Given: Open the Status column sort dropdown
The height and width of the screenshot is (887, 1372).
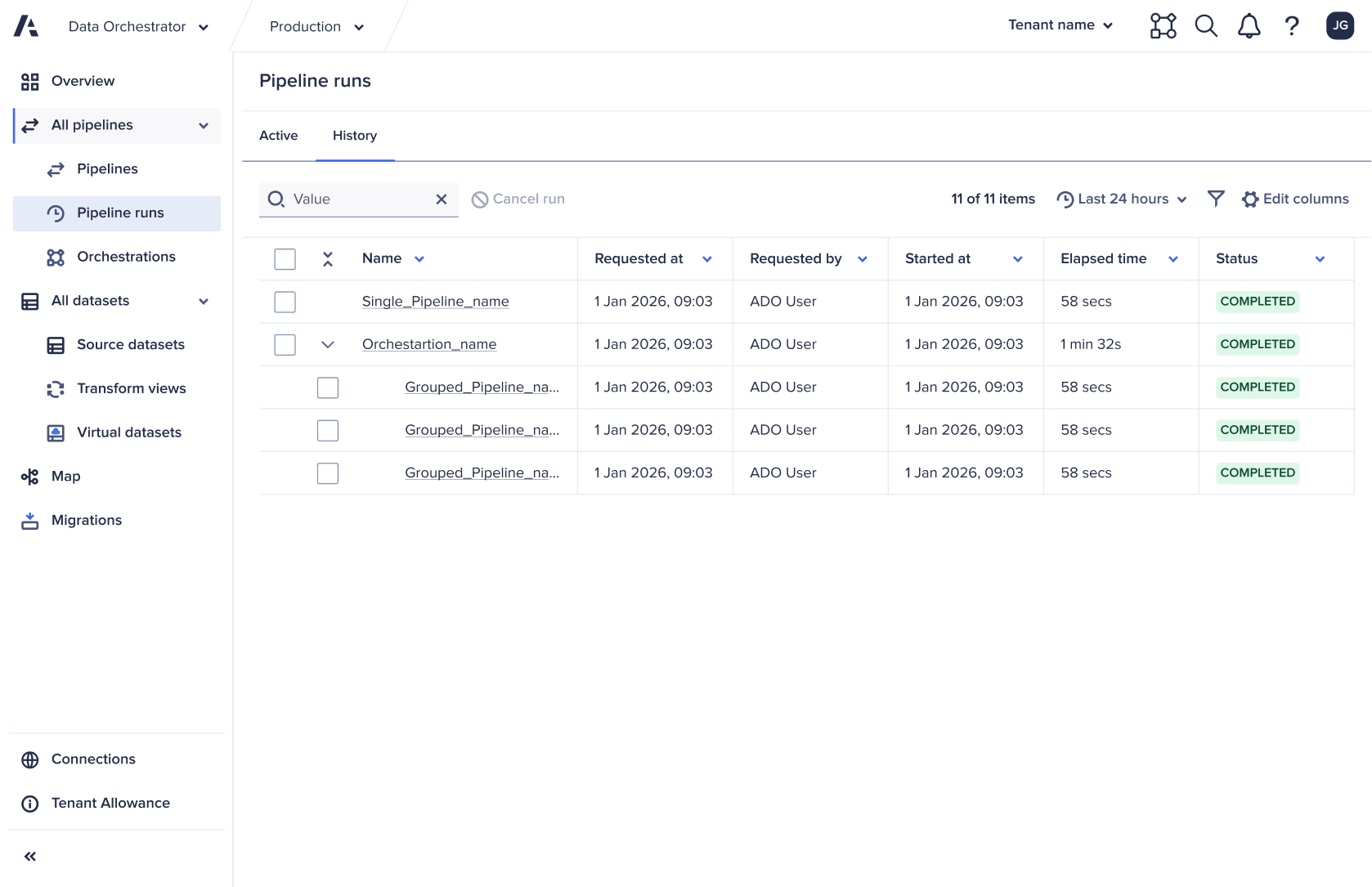Looking at the screenshot, I should (x=1320, y=259).
